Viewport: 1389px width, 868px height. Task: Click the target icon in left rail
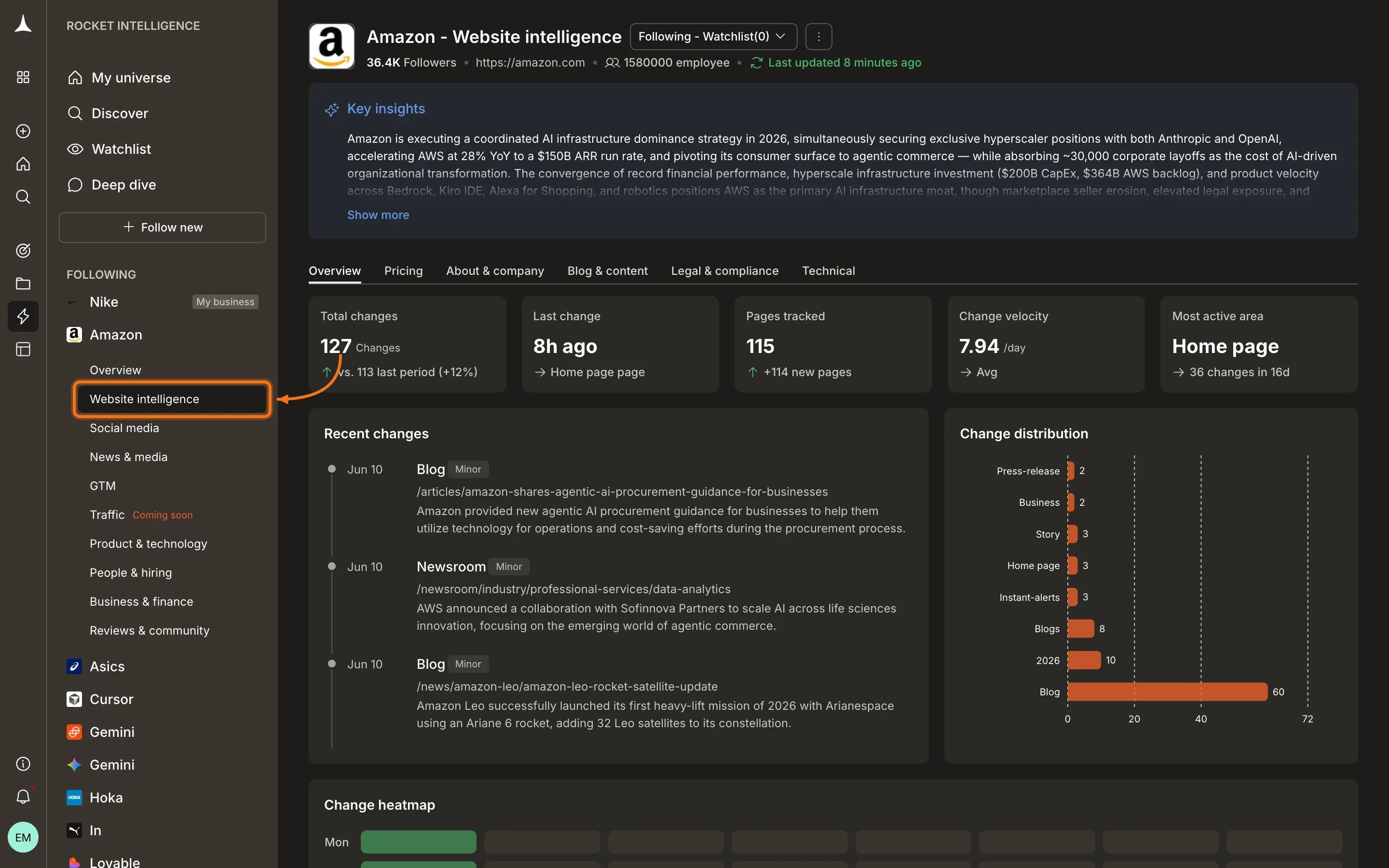(x=23, y=251)
